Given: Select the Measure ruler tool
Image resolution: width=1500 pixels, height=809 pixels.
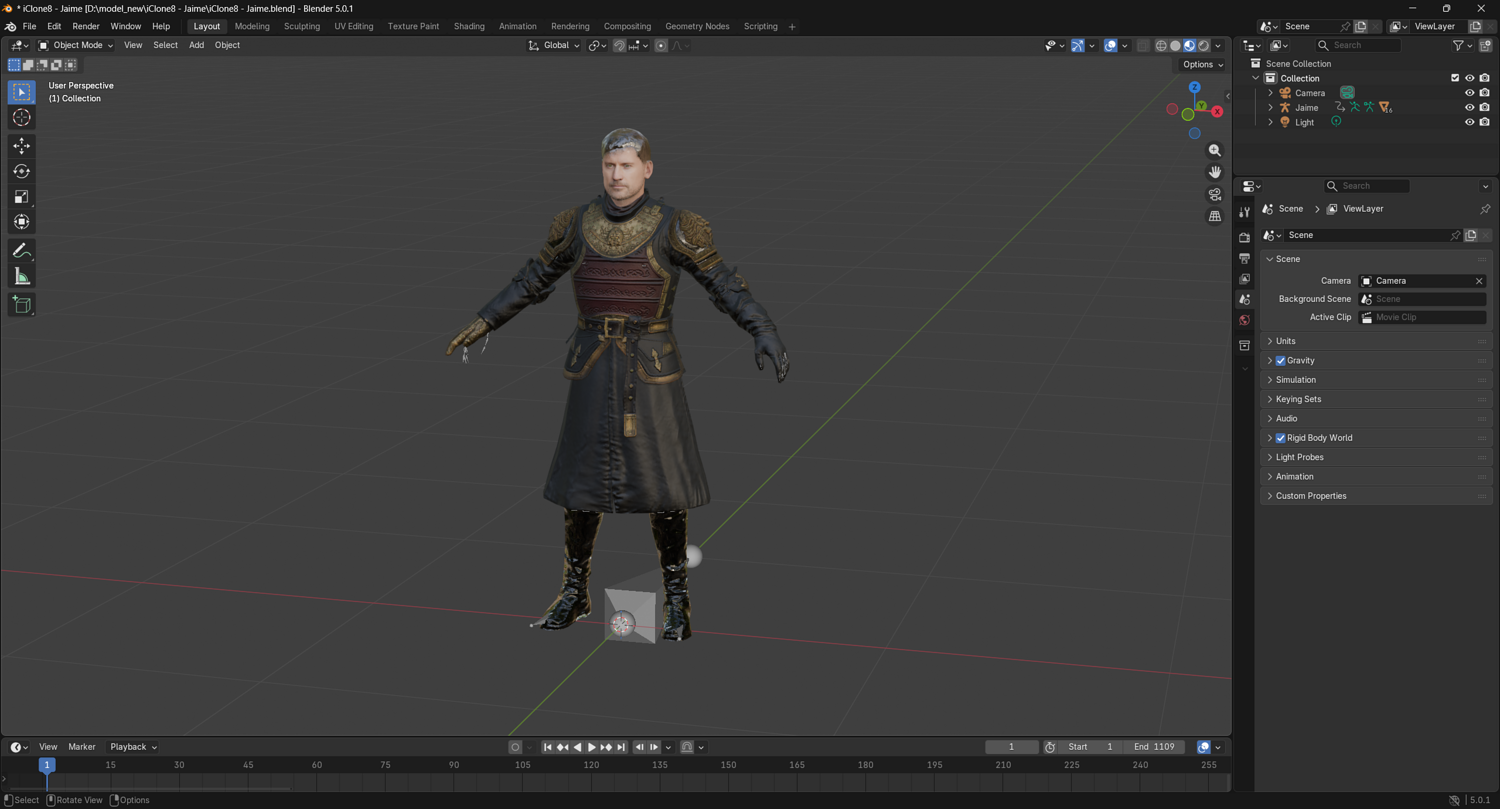Looking at the screenshot, I should 22,276.
